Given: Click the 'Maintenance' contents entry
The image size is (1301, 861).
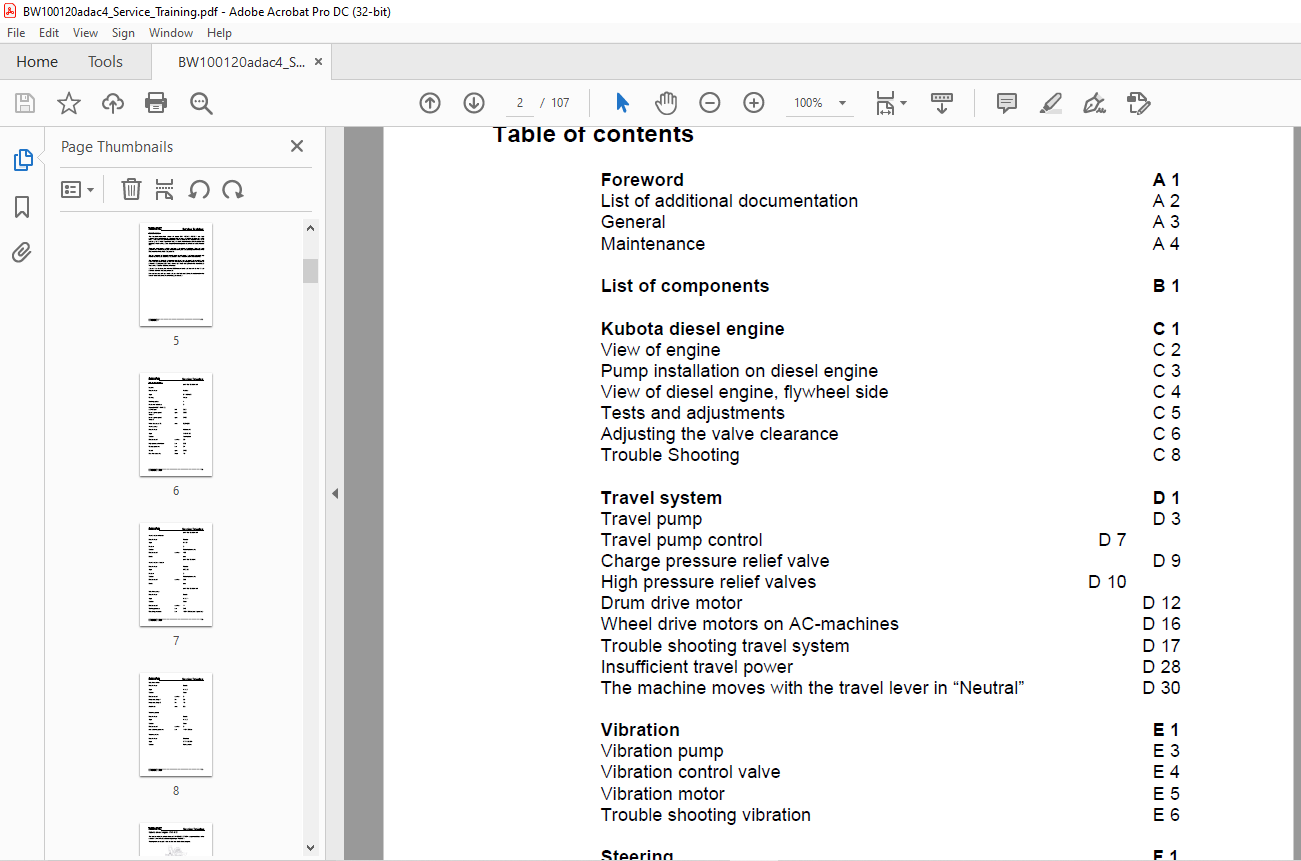Looking at the screenshot, I should tap(653, 244).
